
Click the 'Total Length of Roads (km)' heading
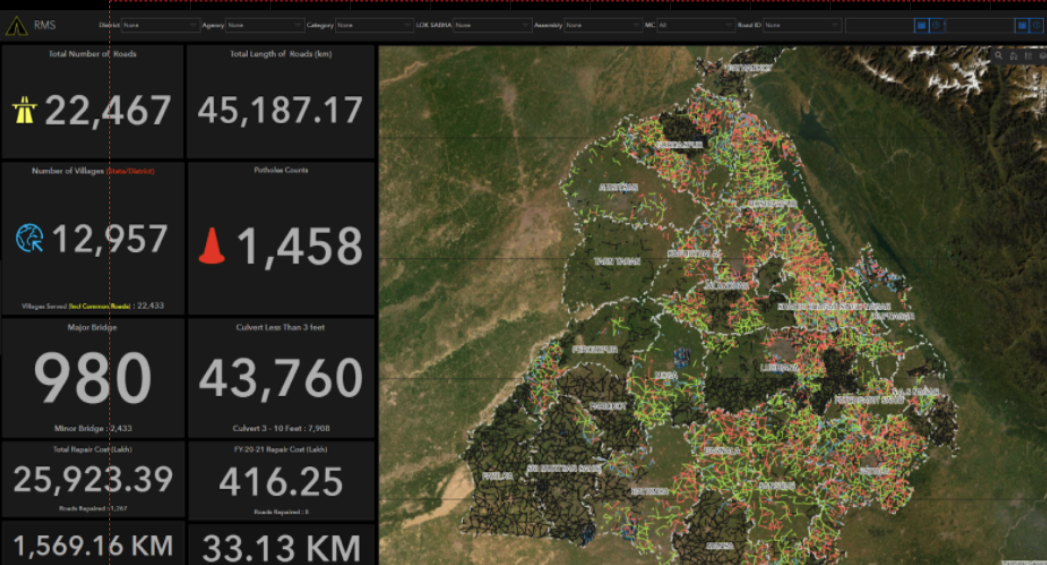281,54
